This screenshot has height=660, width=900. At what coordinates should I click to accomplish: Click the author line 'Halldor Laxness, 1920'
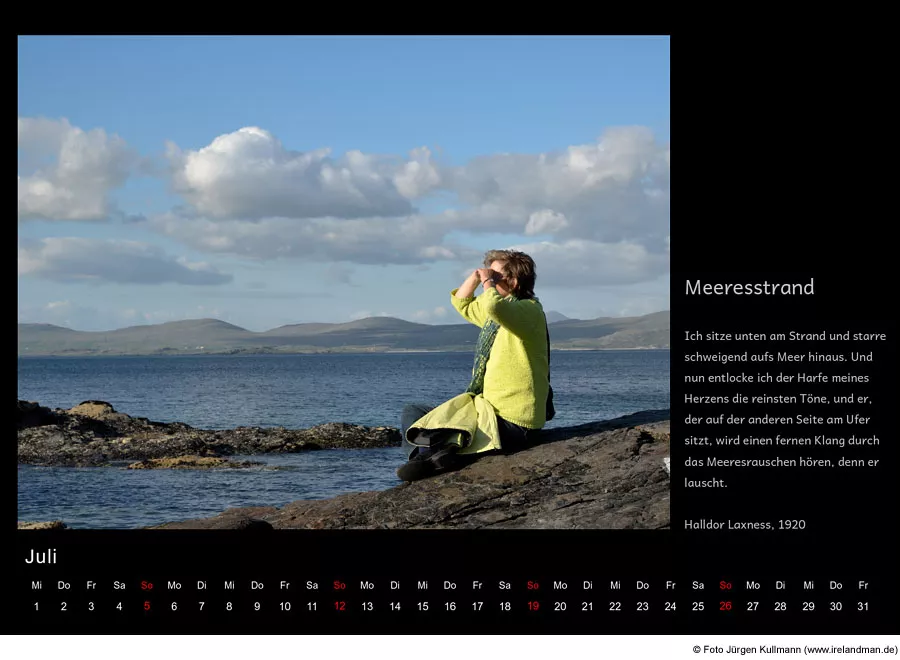point(744,524)
